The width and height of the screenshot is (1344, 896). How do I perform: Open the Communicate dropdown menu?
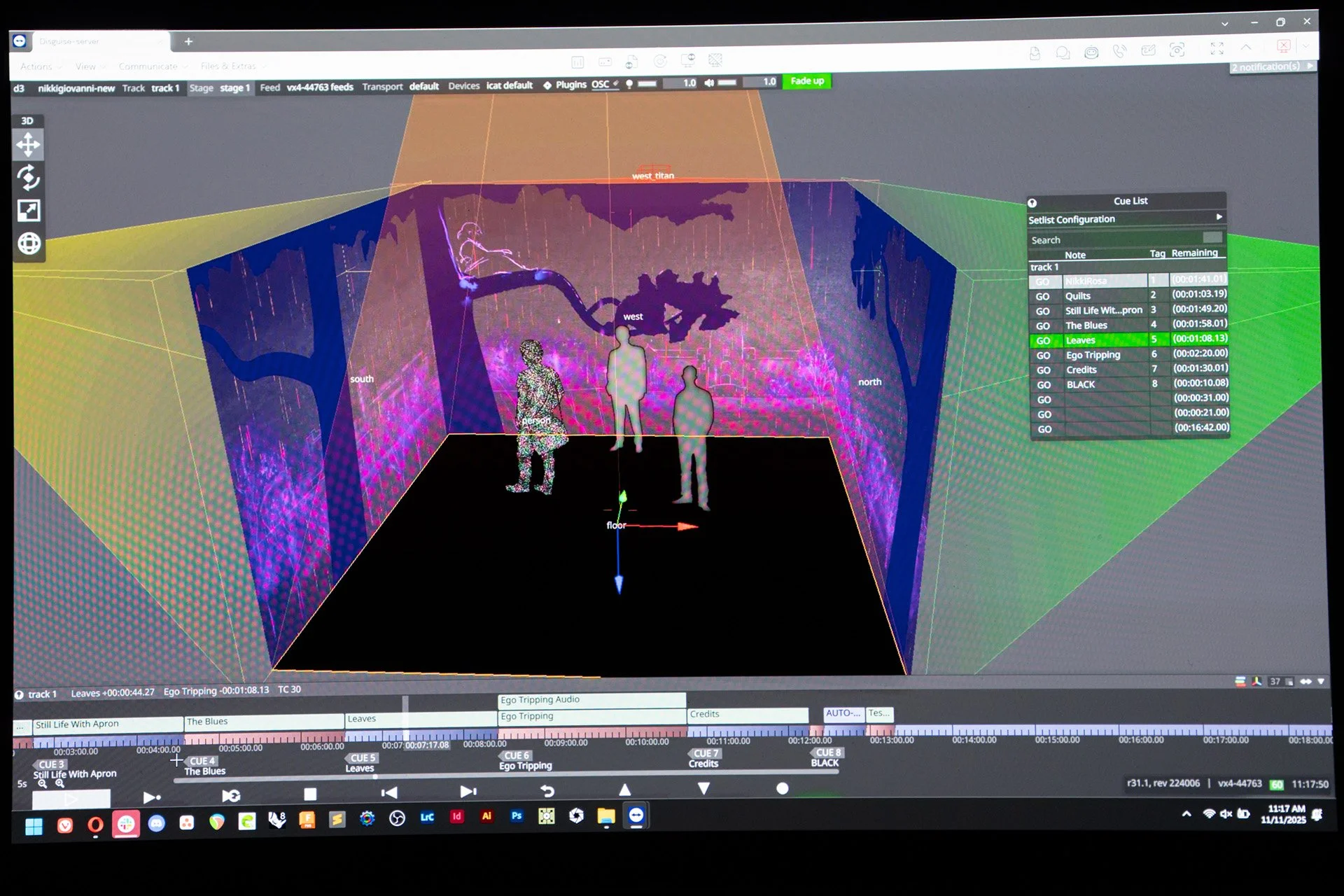point(153,66)
